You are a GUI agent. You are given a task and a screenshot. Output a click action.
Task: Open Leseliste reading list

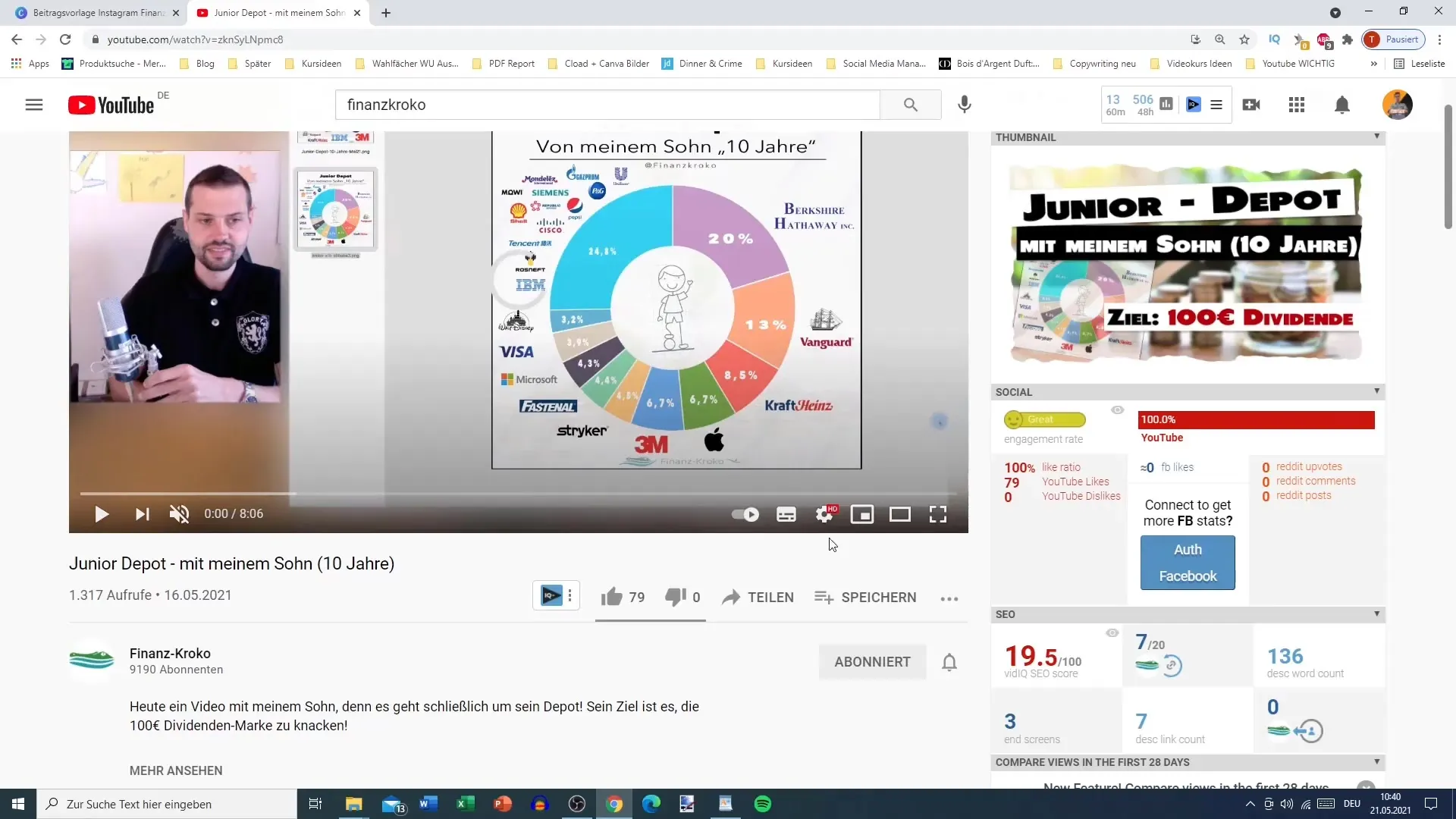click(x=1420, y=64)
